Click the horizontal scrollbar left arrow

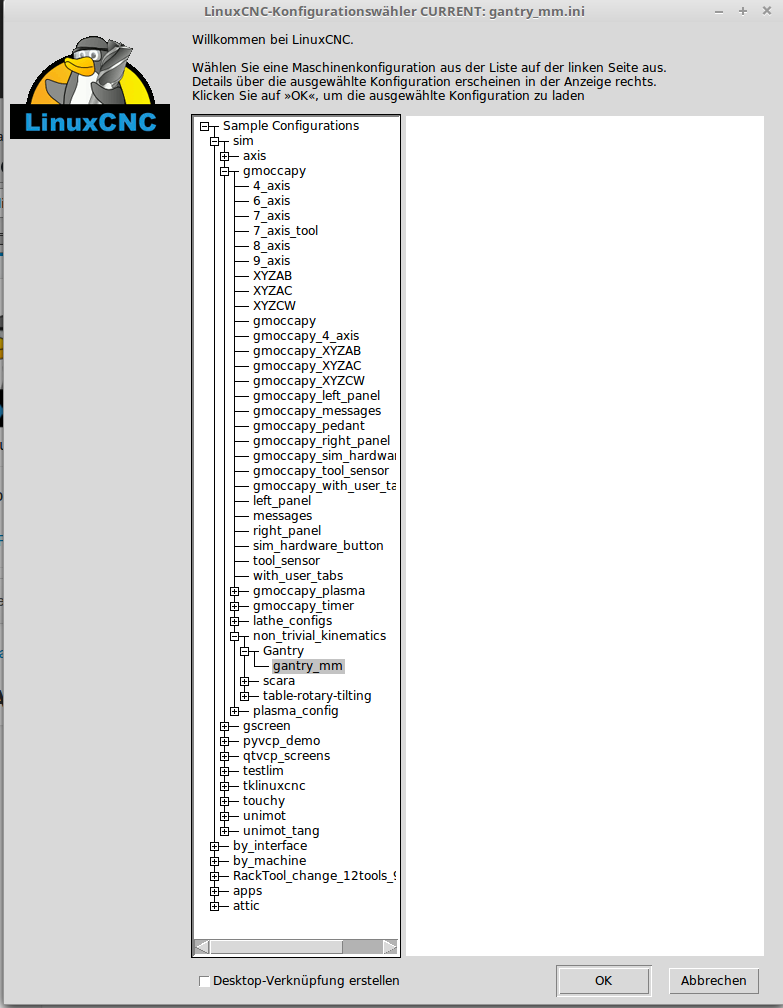[201, 947]
